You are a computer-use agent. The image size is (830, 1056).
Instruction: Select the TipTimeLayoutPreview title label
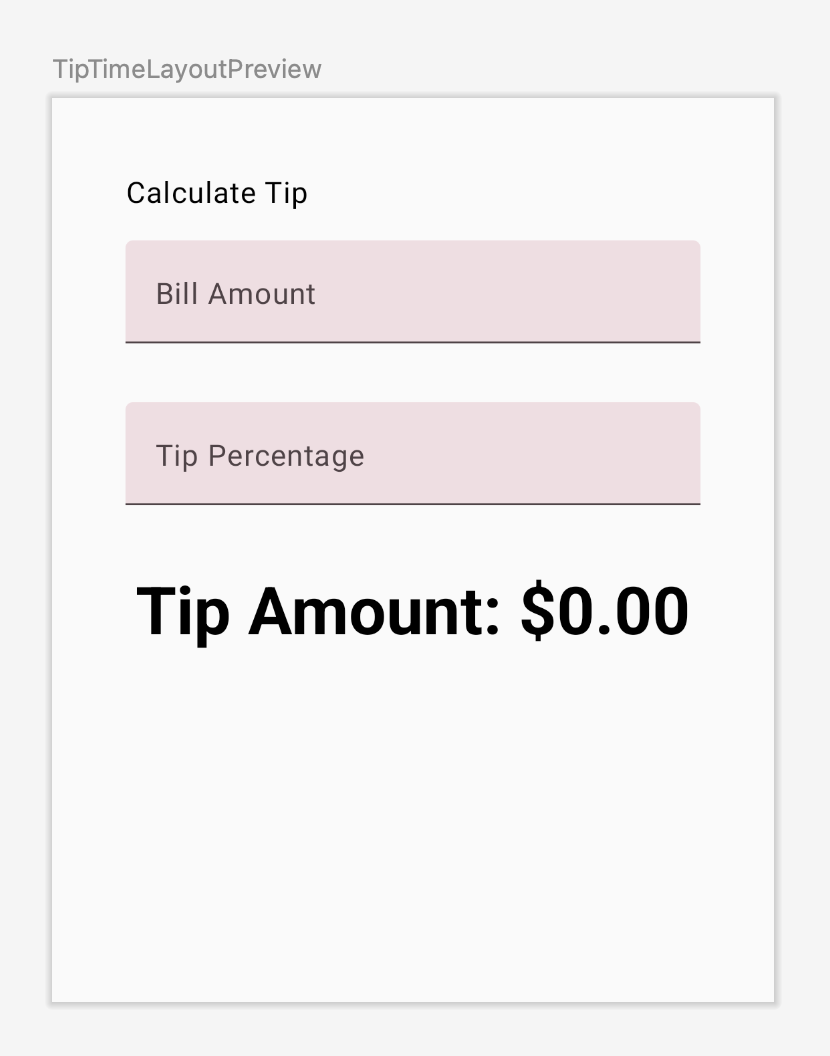tap(187, 69)
